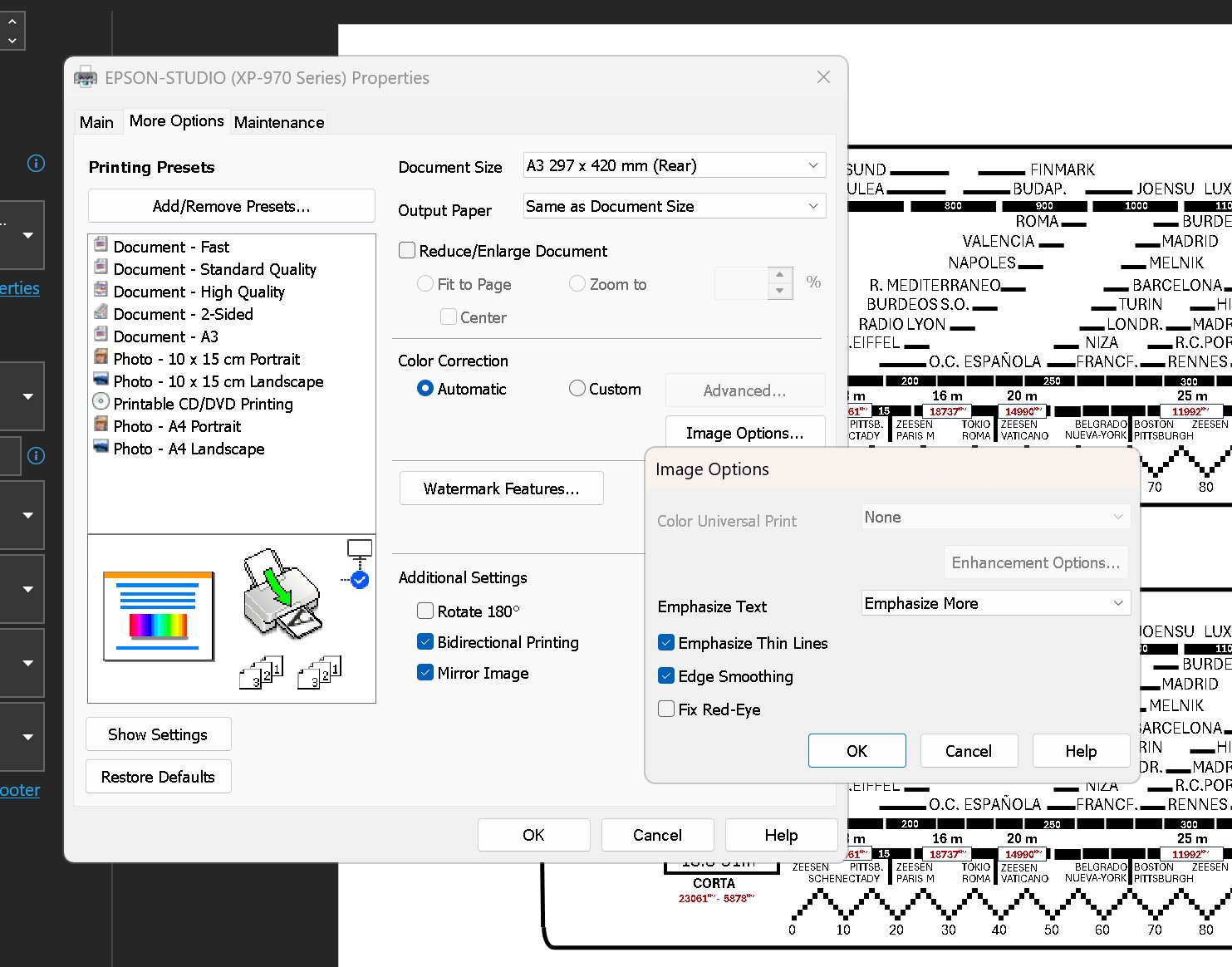Uncheck Emphasize Thin Lines option
The height and width of the screenshot is (967, 1232).
666,643
